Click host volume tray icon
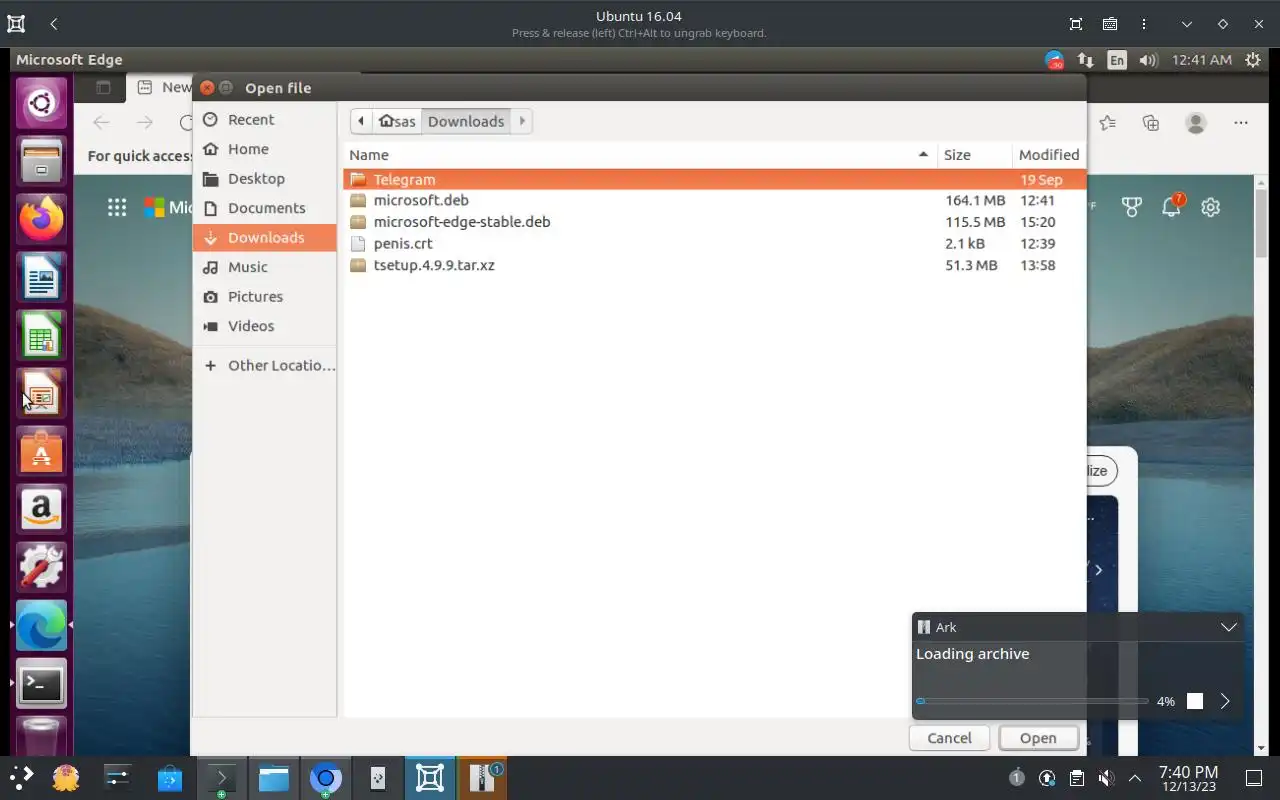Screen dimensions: 1280x800 coord(1105,778)
